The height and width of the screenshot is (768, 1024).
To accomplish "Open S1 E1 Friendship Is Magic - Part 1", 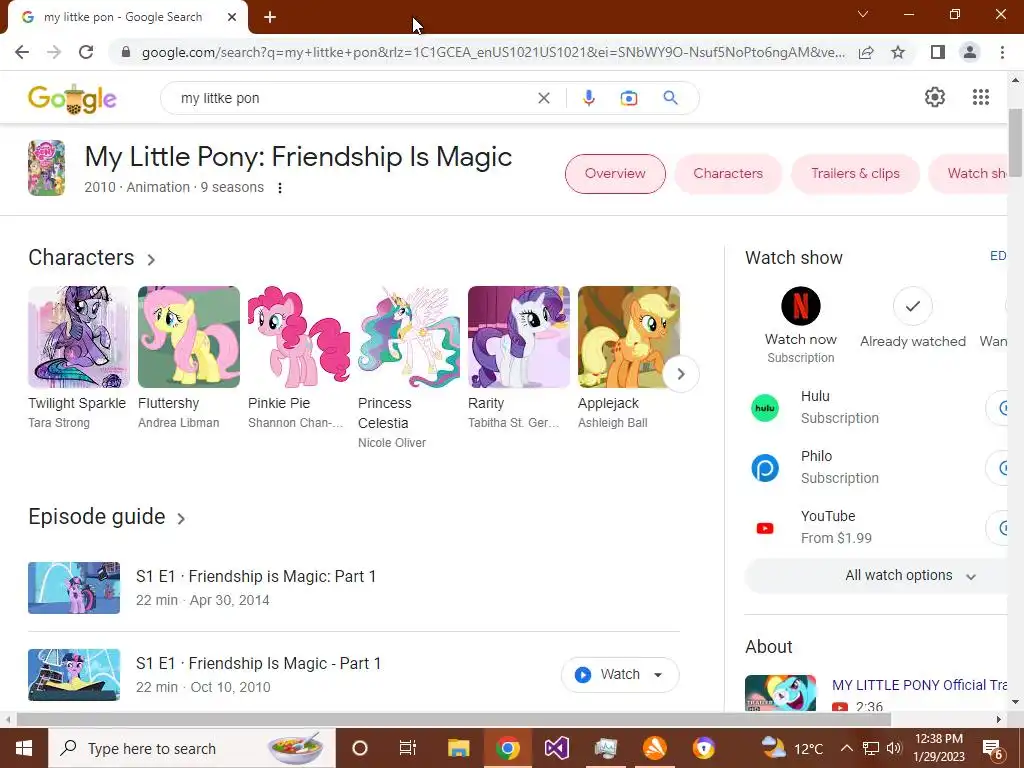I will click(259, 664).
